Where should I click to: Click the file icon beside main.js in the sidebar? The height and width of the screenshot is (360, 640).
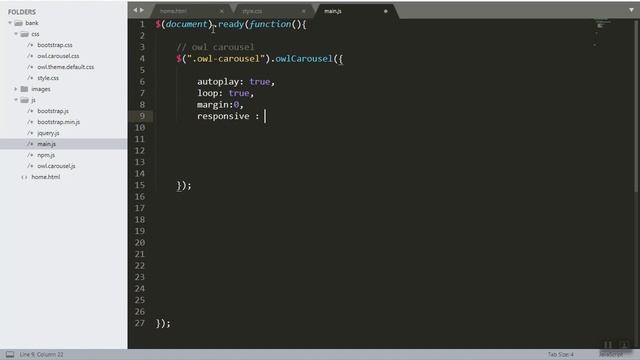pos(30,144)
